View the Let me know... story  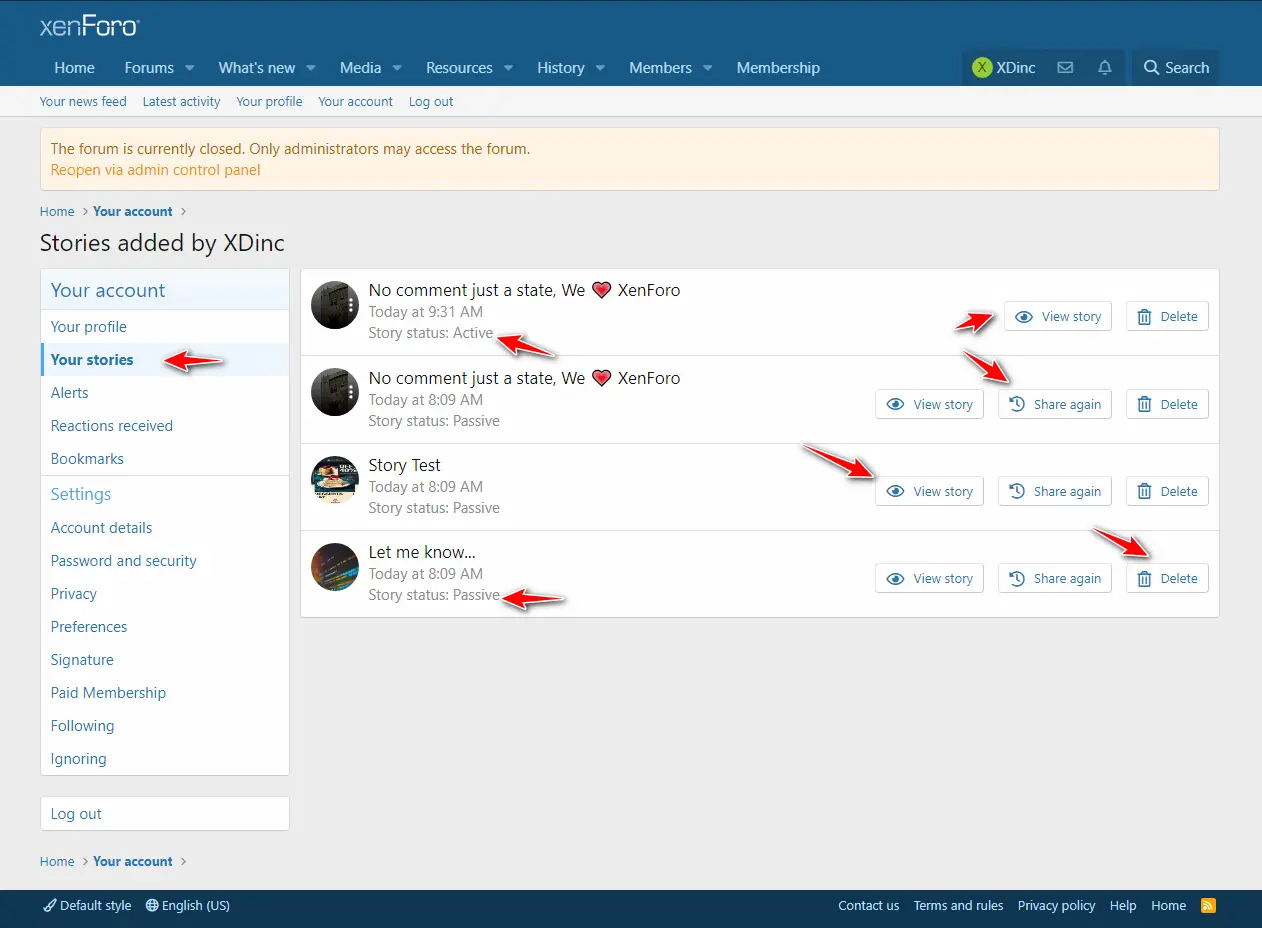pos(929,579)
